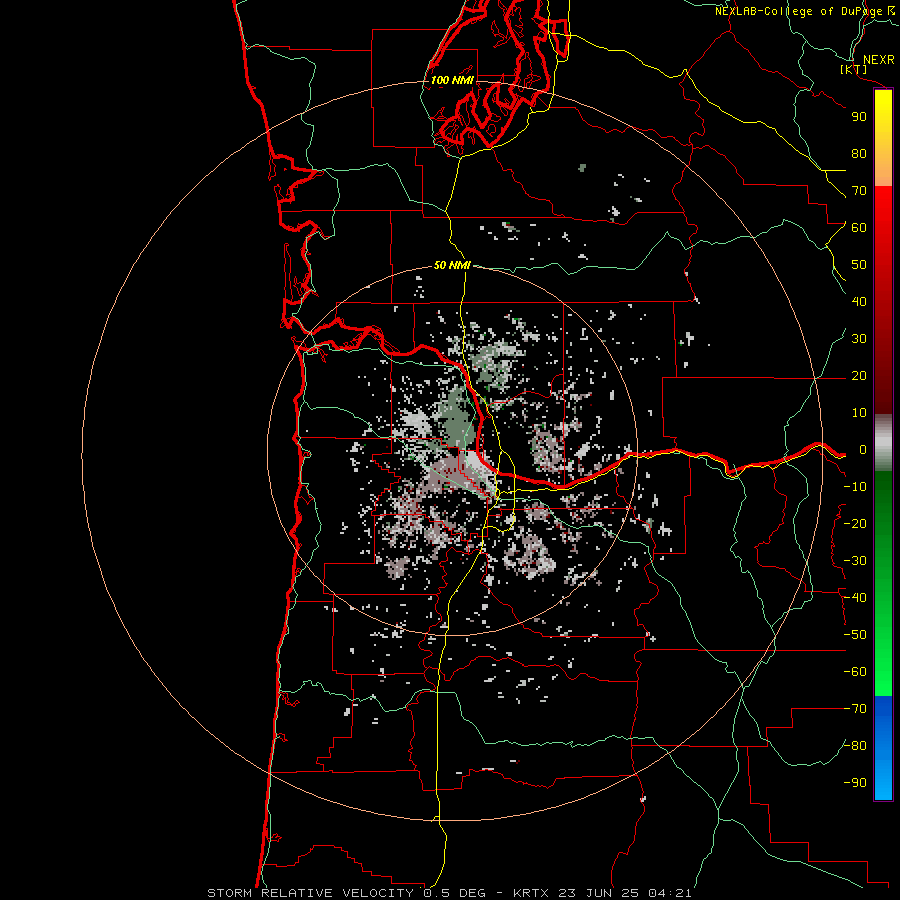This screenshot has height=900, width=900.
Task: Click the 30 value on the velocity scale
Action: (859, 339)
